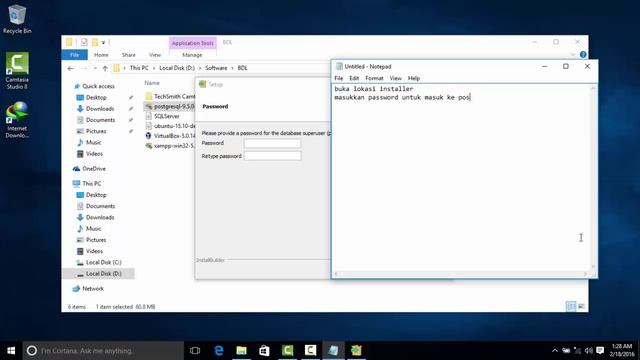
Task: Open the recent locations dropdown arrow
Action: click(95, 68)
